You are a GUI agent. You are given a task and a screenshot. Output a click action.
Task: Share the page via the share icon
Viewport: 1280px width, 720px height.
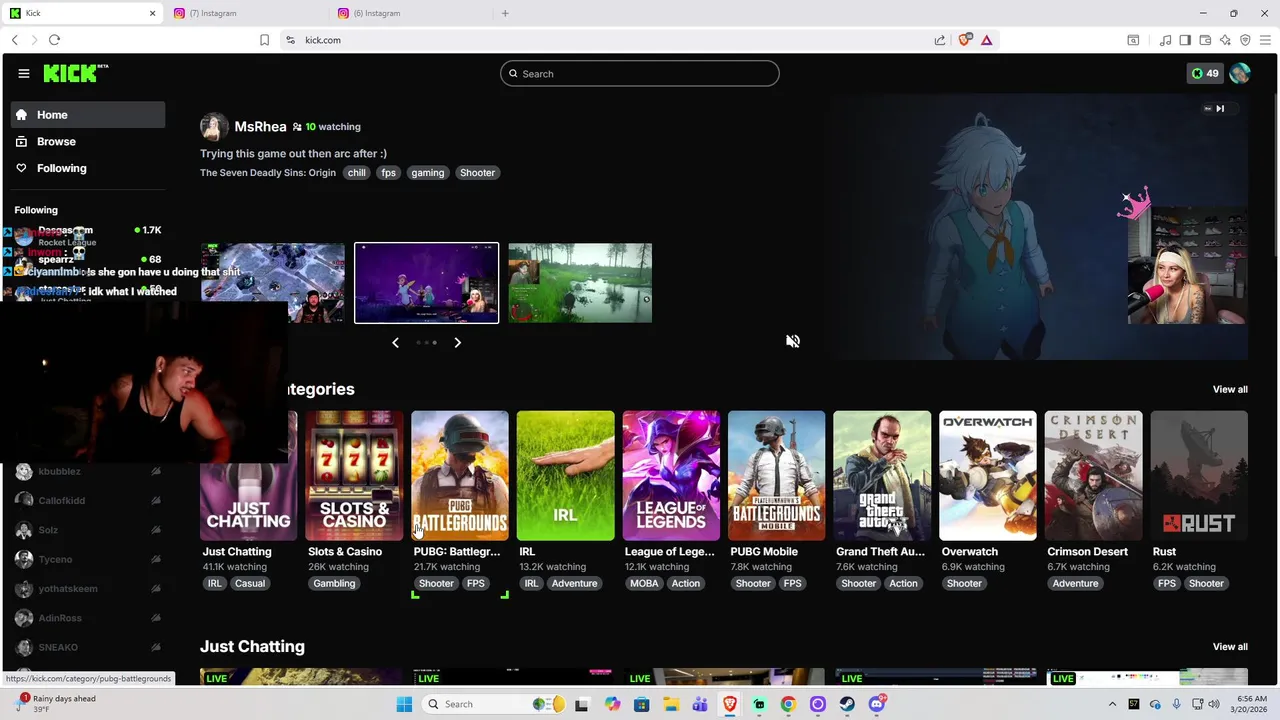(940, 40)
